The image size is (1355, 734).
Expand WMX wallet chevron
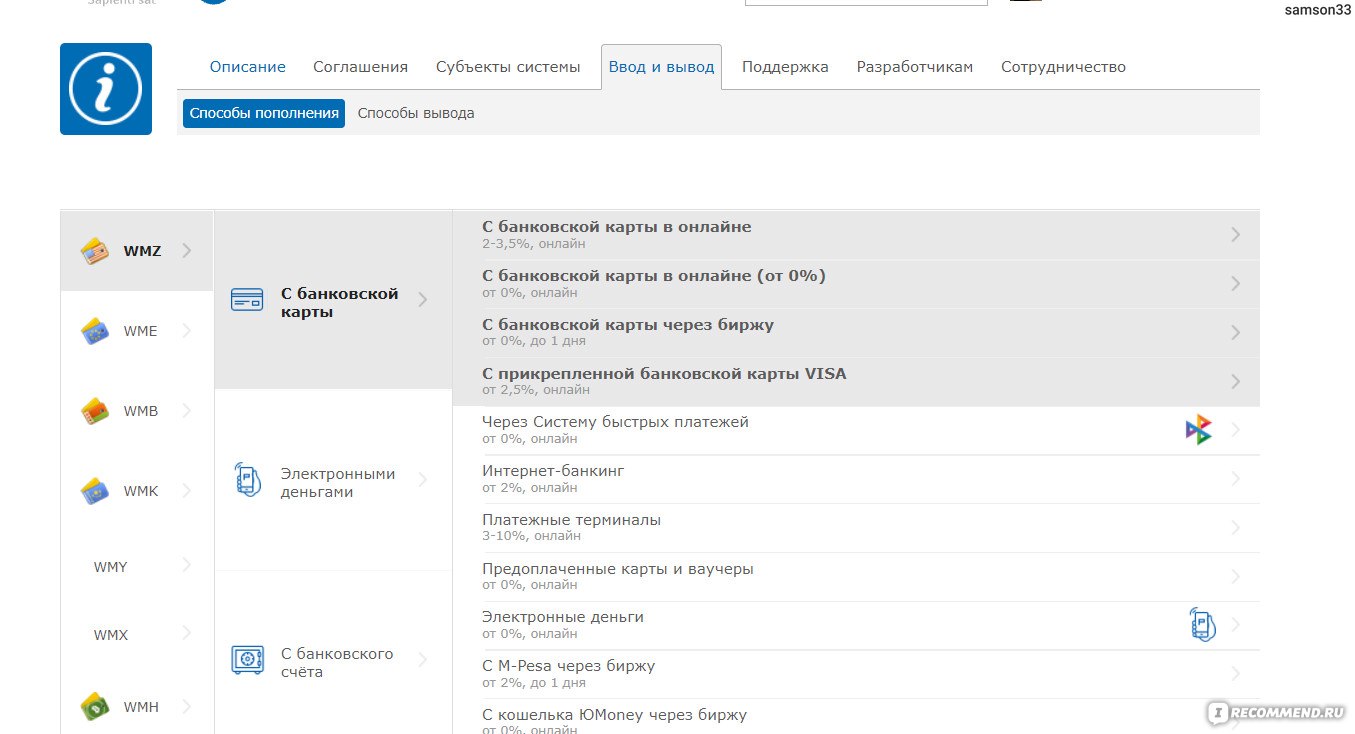pyautogui.click(x=187, y=633)
